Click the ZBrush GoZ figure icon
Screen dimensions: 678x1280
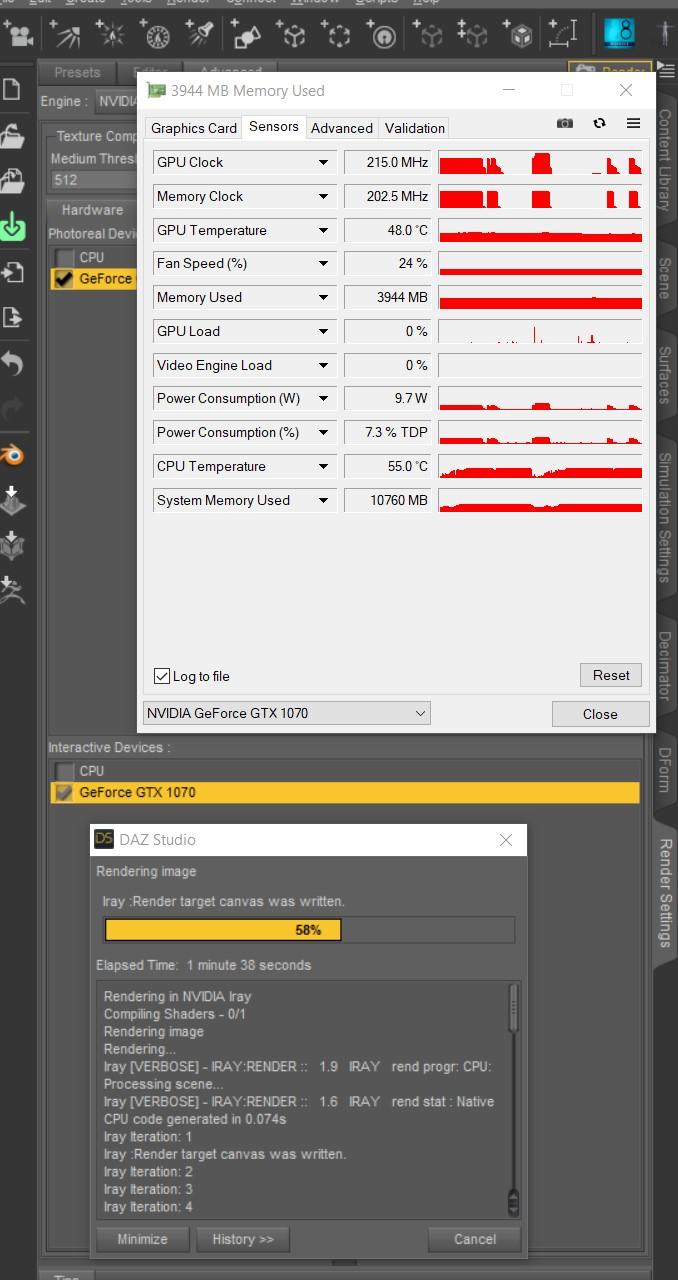tap(12, 591)
